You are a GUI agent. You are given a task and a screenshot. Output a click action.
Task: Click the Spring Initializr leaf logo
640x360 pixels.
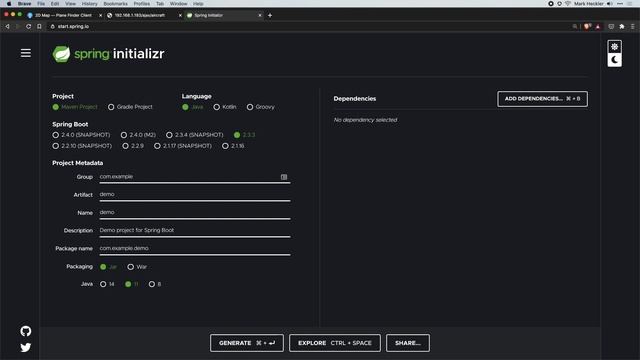coord(61,54)
